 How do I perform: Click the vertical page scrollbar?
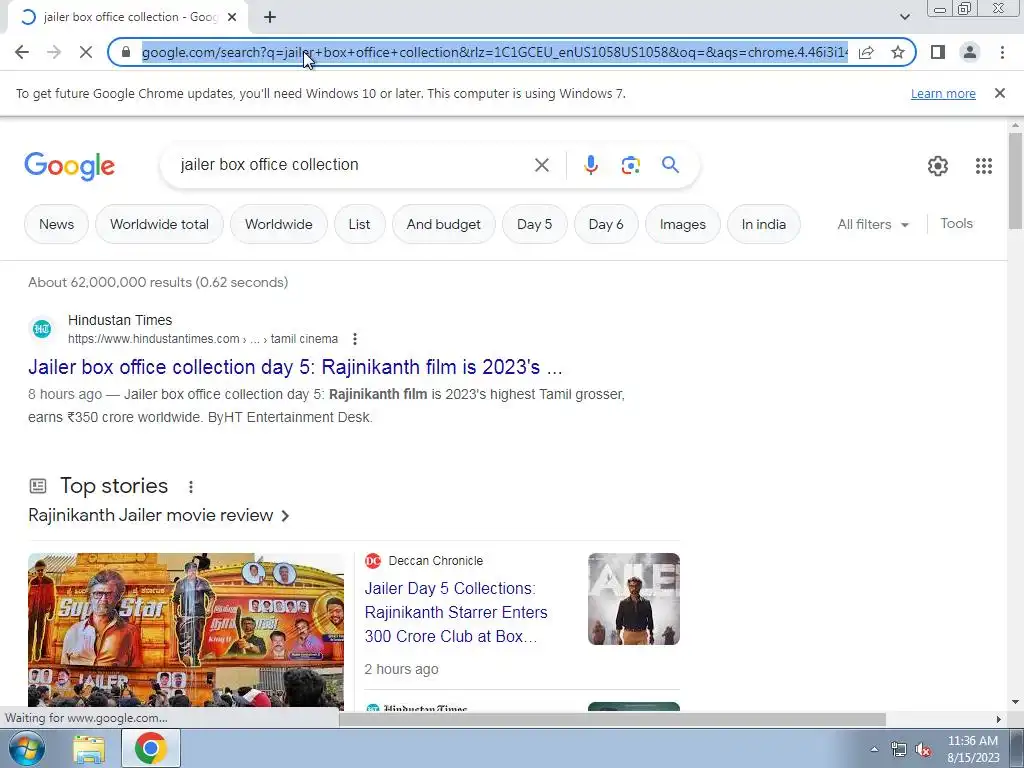1015,181
